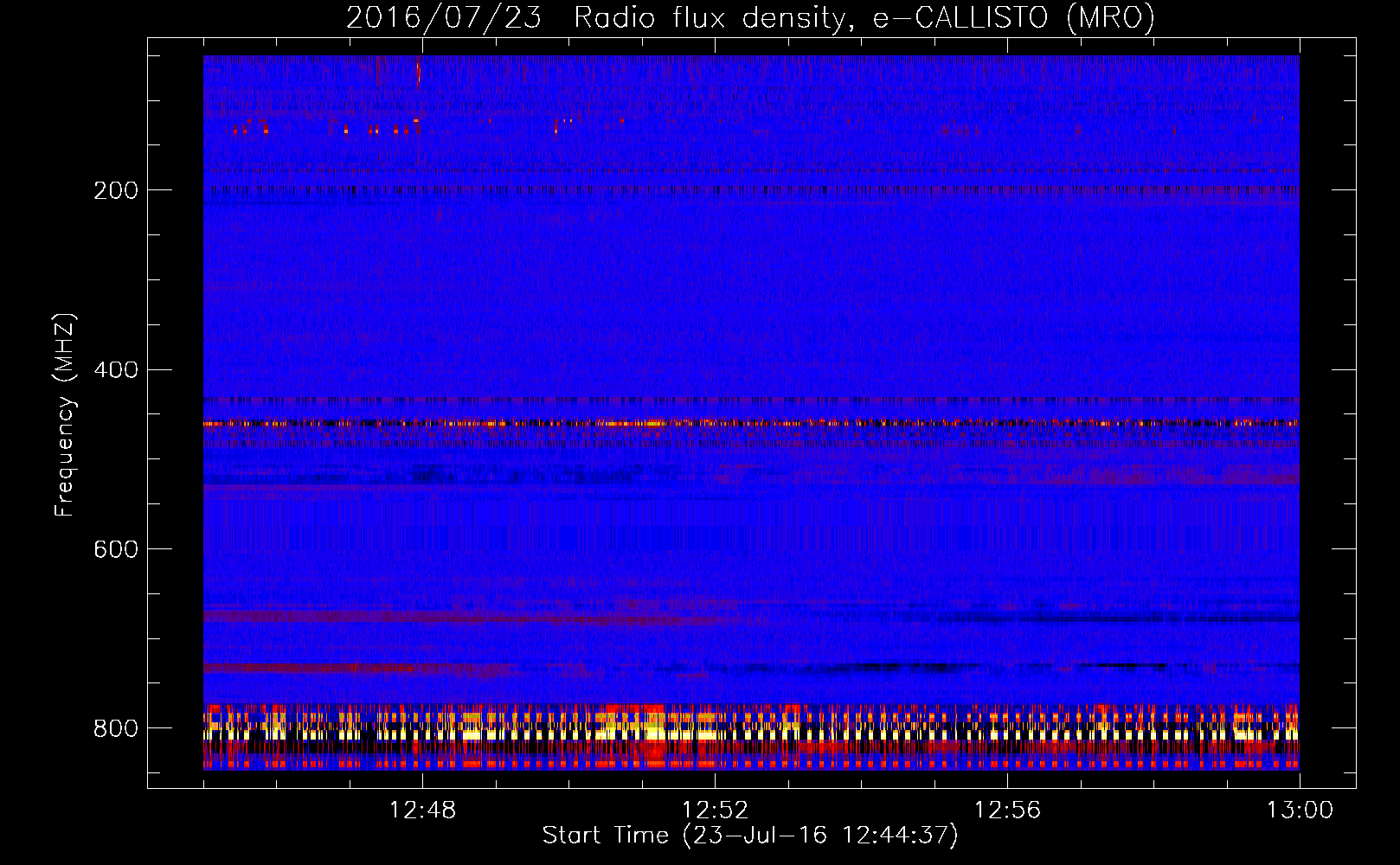Click the plot title '2016/07/23 Radio flux density'
Image resolution: width=1400 pixels, height=865 pixels.
click(x=595, y=18)
